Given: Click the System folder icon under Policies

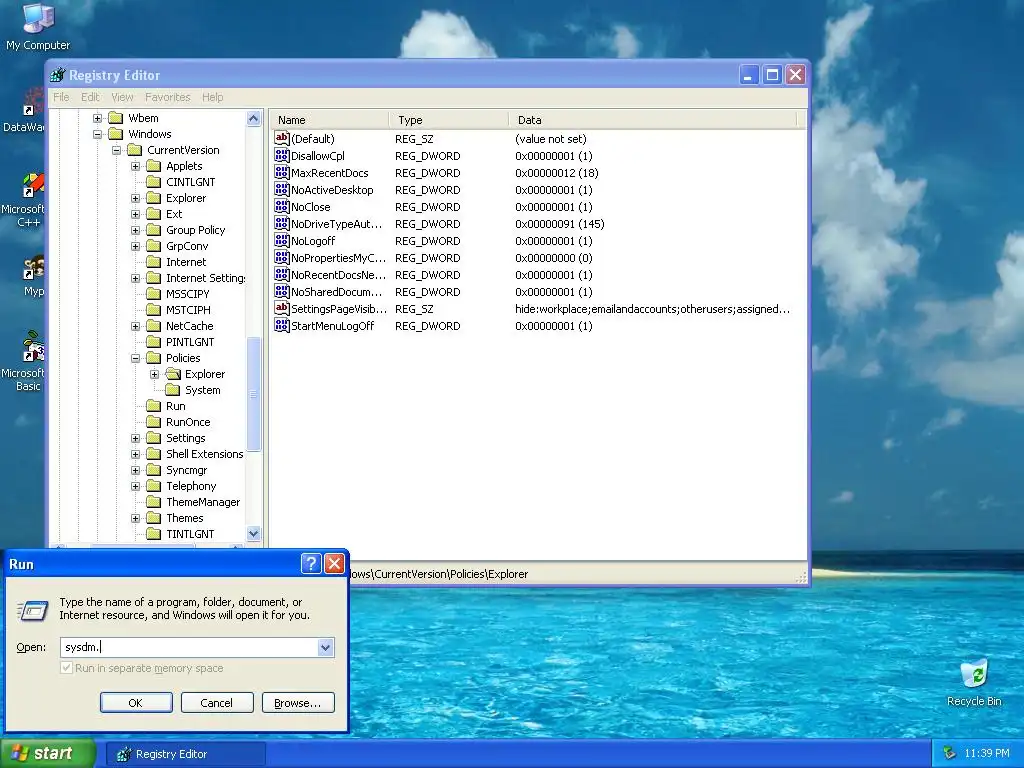Looking at the screenshot, I should (172, 390).
